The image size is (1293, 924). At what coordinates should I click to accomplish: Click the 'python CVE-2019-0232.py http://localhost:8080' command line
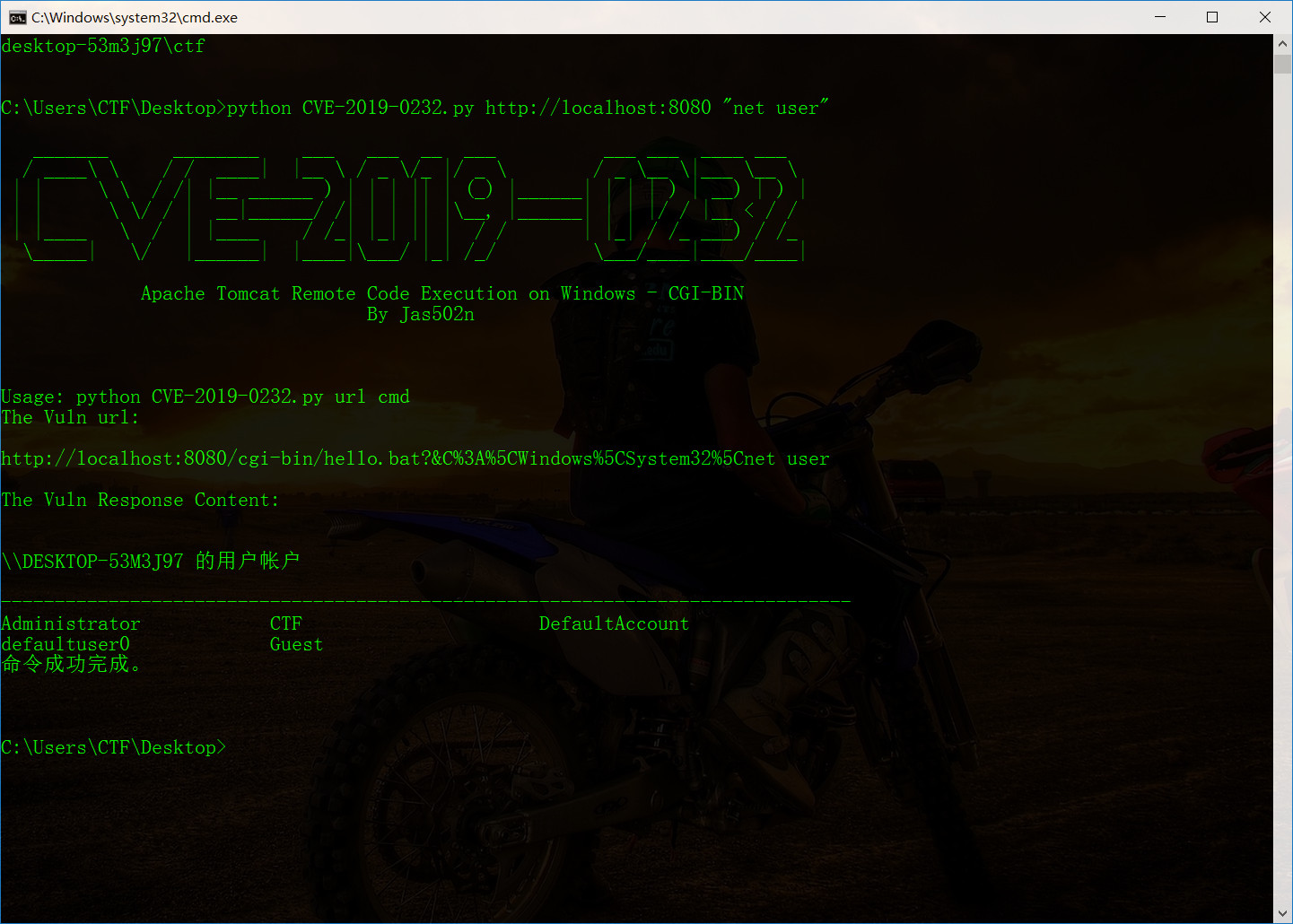coord(415,108)
